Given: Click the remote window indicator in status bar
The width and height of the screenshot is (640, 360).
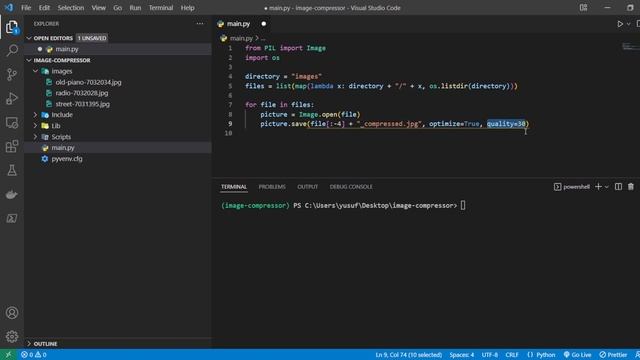Looking at the screenshot, I should pos(8,355).
